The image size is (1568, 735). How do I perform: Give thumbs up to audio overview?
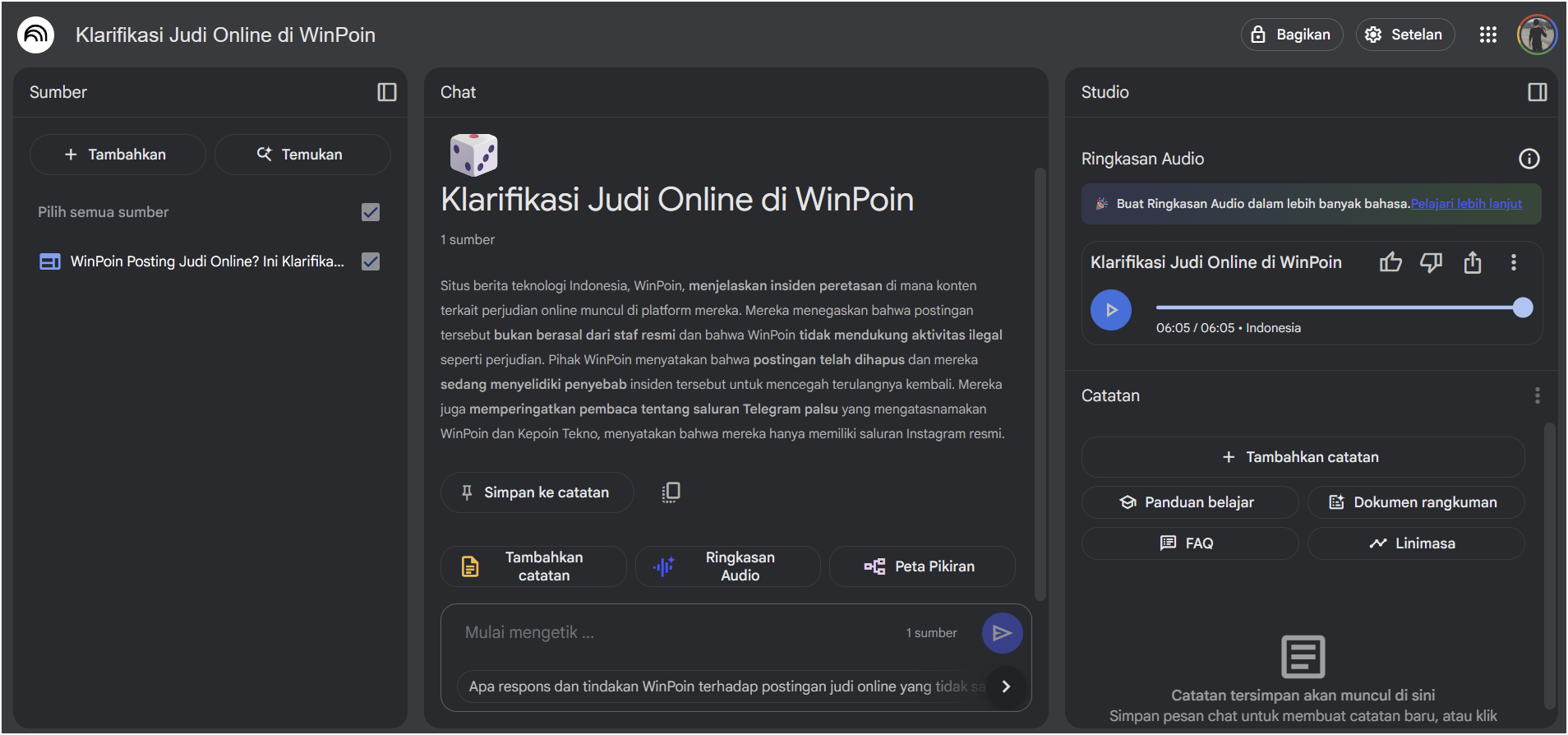1390,262
